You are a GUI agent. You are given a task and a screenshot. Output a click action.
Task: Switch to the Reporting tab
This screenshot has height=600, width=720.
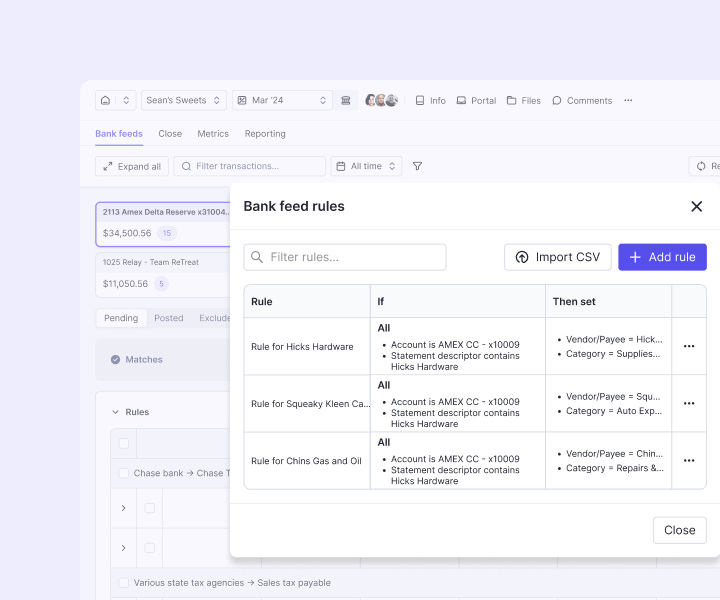tap(265, 134)
